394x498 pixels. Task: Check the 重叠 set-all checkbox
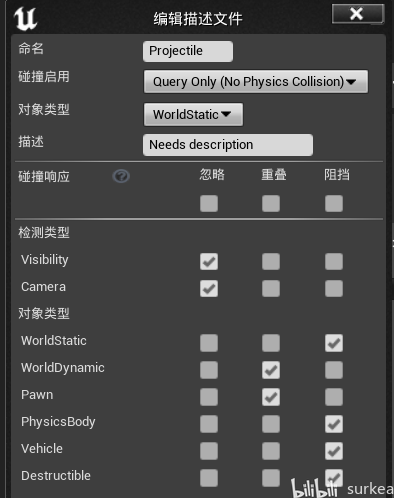271,203
